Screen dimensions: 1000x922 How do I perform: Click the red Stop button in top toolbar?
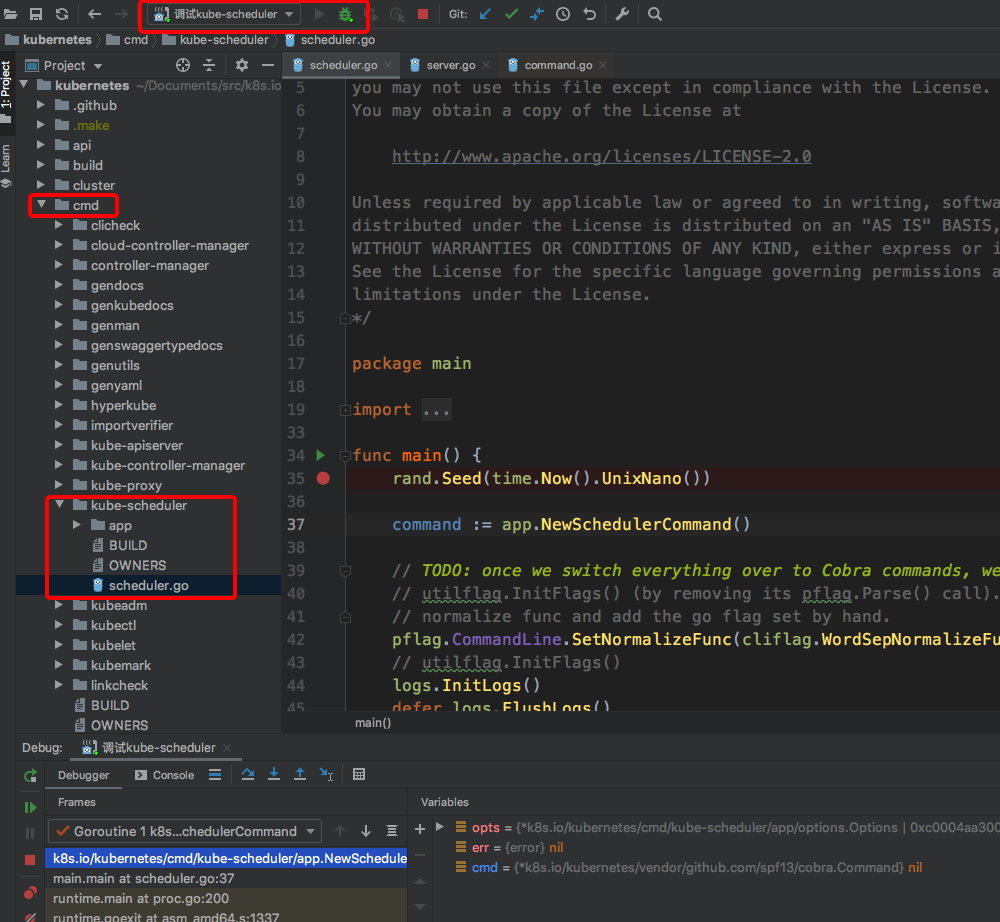coord(423,15)
